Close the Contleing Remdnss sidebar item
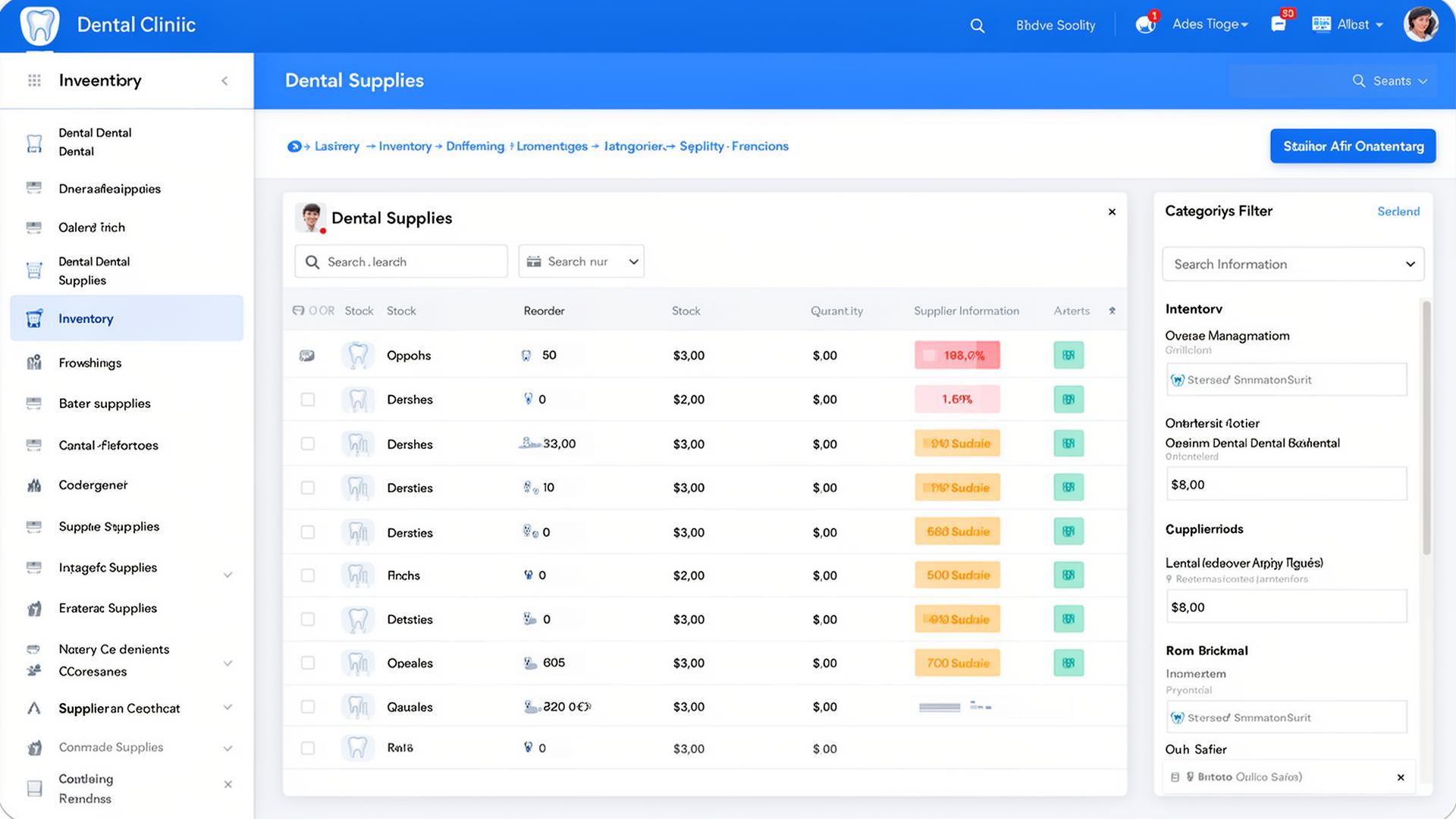Viewport: 1456px width, 819px height. (228, 784)
